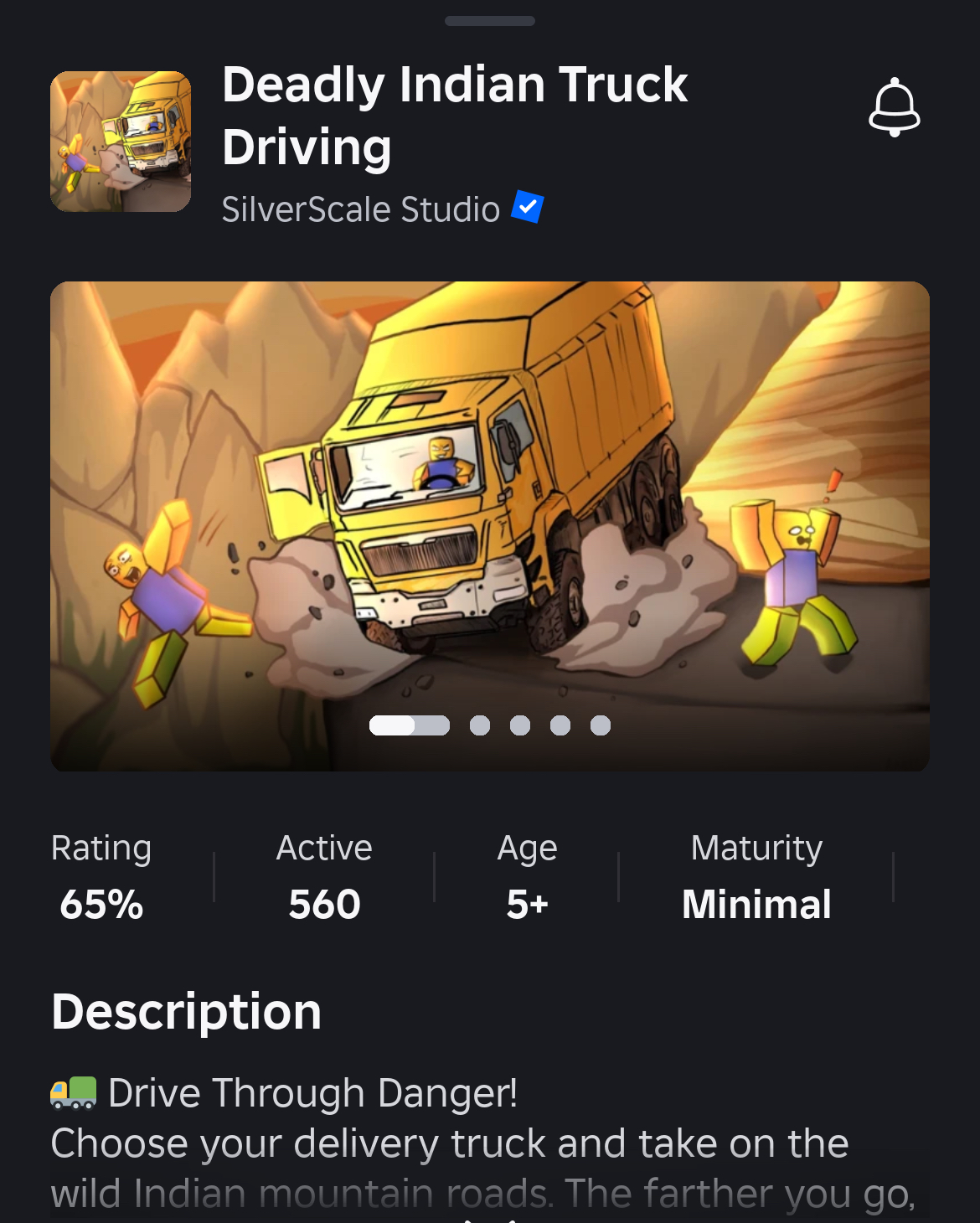Image resolution: width=980 pixels, height=1223 pixels.
Task: Tap the blue verified badge icon
Action: coord(528,207)
